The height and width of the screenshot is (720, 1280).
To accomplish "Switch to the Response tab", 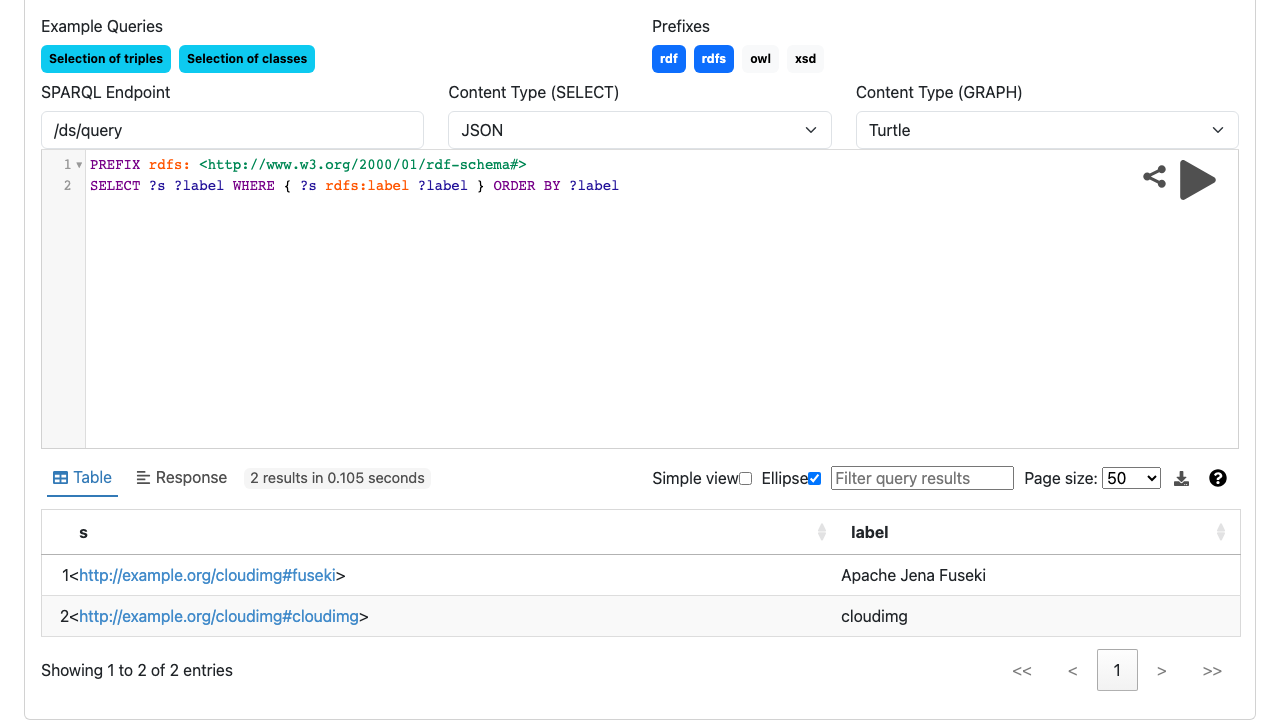I will [182, 478].
